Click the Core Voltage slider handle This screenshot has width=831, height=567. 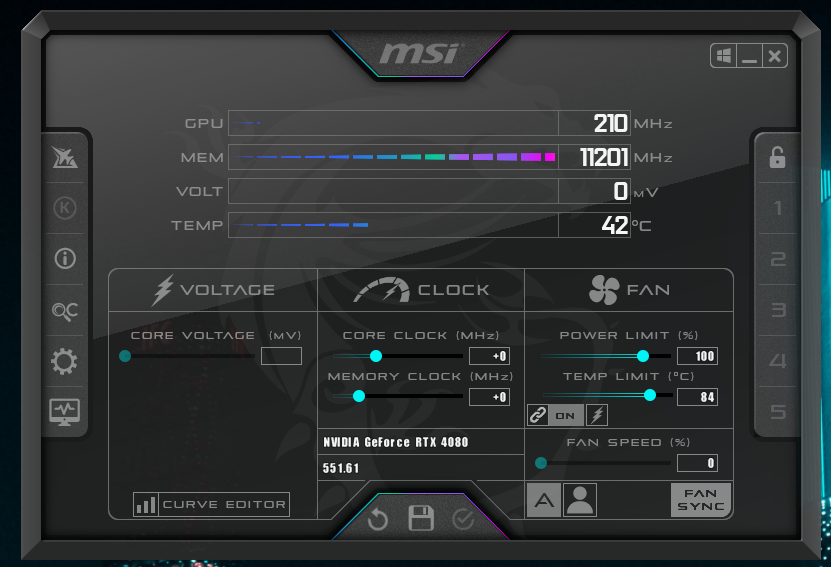click(x=125, y=356)
